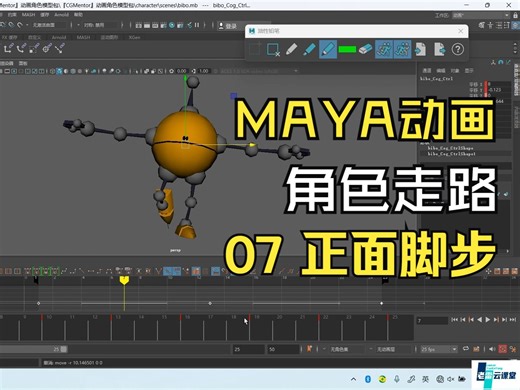Play animation backwards

coord(479,320)
